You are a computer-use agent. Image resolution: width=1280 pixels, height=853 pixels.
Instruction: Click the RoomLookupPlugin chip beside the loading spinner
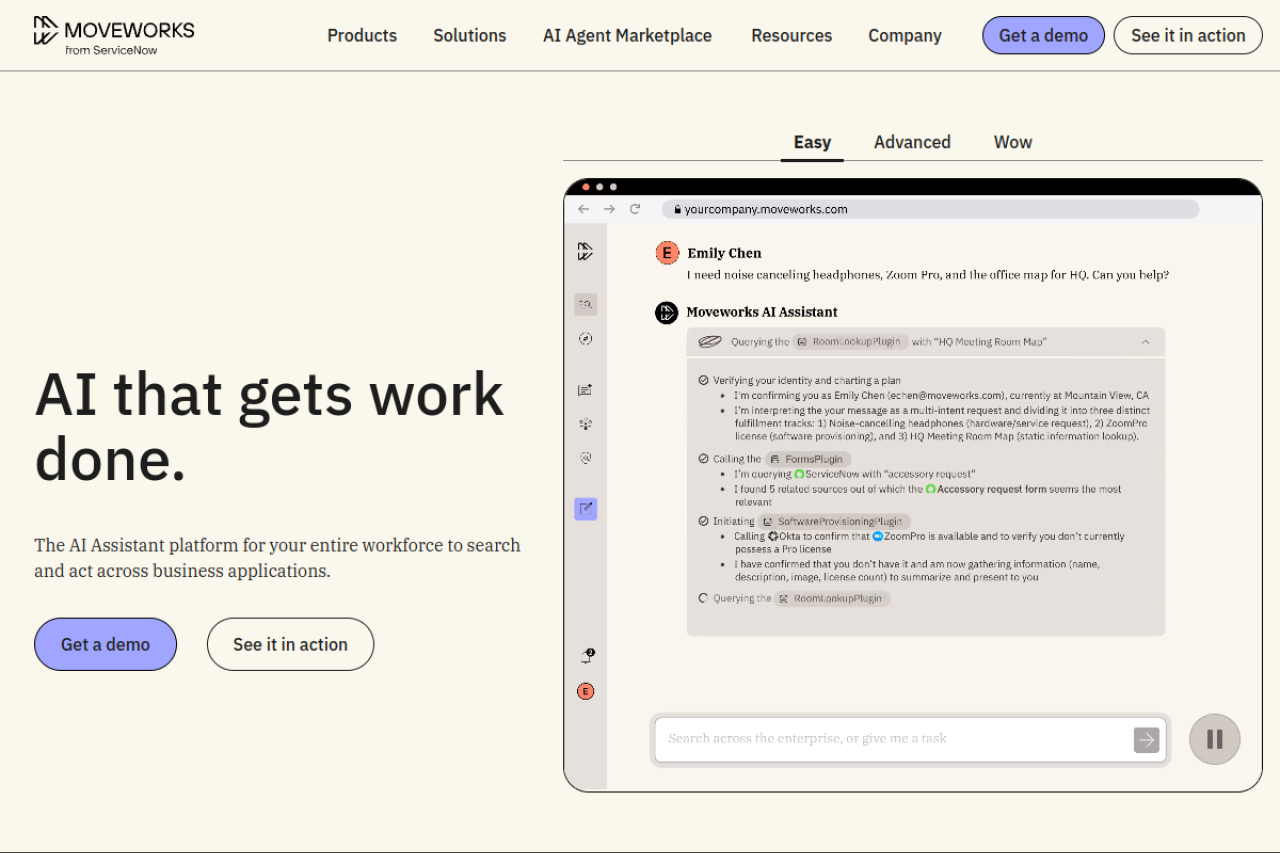coord(832,598)
